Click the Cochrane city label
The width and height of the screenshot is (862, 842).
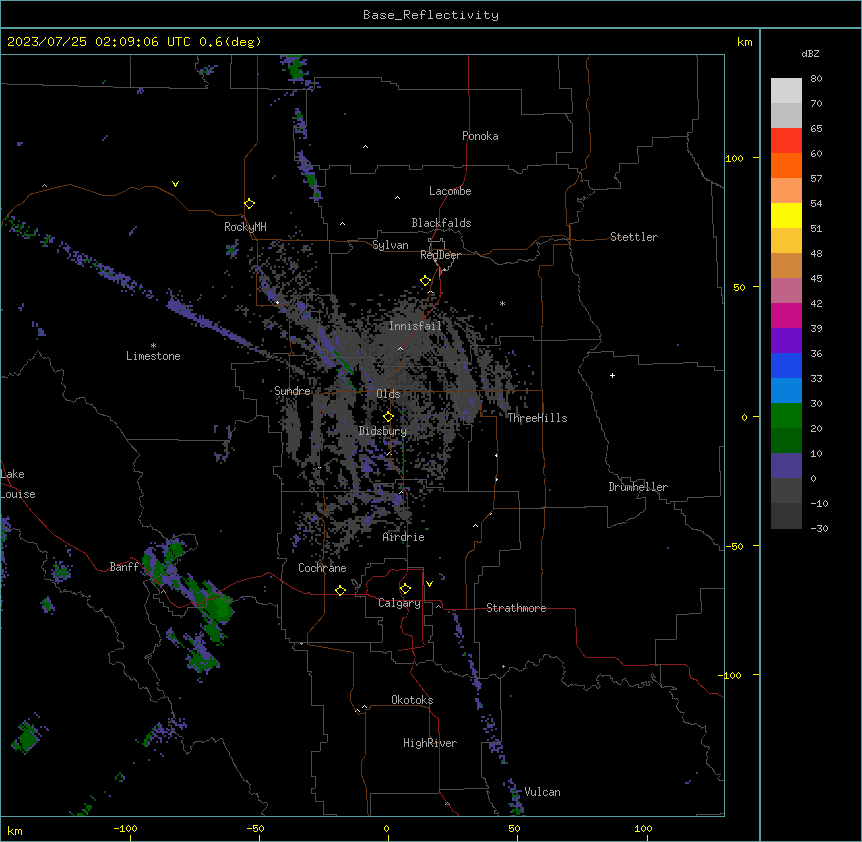pos(322,568)
